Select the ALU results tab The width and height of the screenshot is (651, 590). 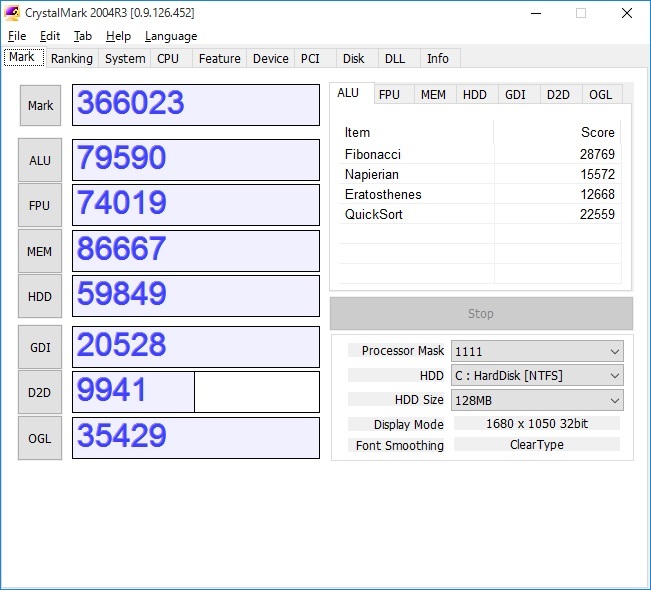pos(351,93)
